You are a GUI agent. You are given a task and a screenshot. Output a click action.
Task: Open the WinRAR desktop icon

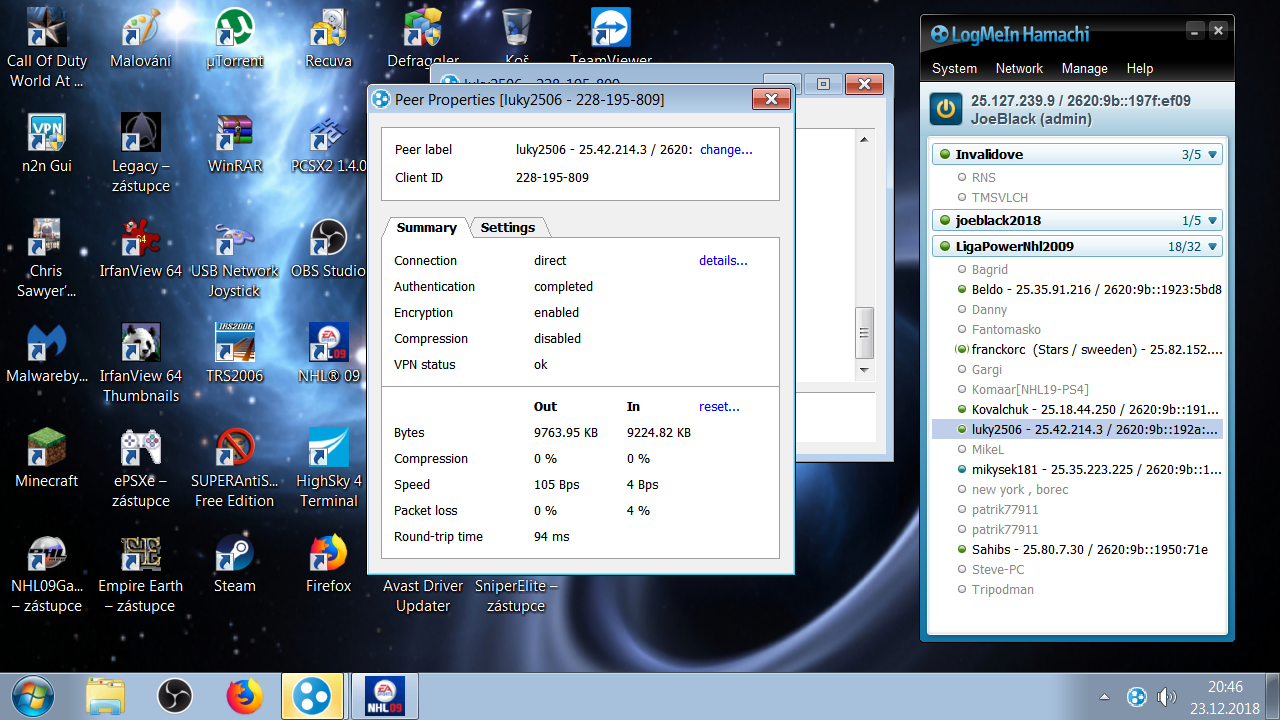235,142
